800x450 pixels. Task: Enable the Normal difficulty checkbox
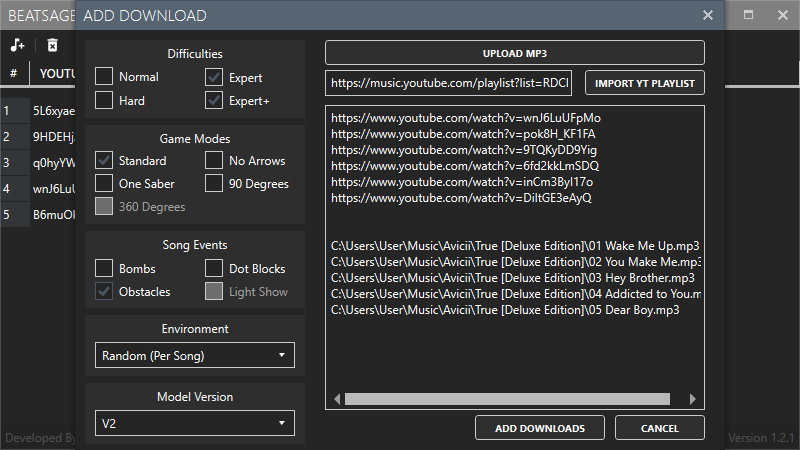click(x=104, y=77)
